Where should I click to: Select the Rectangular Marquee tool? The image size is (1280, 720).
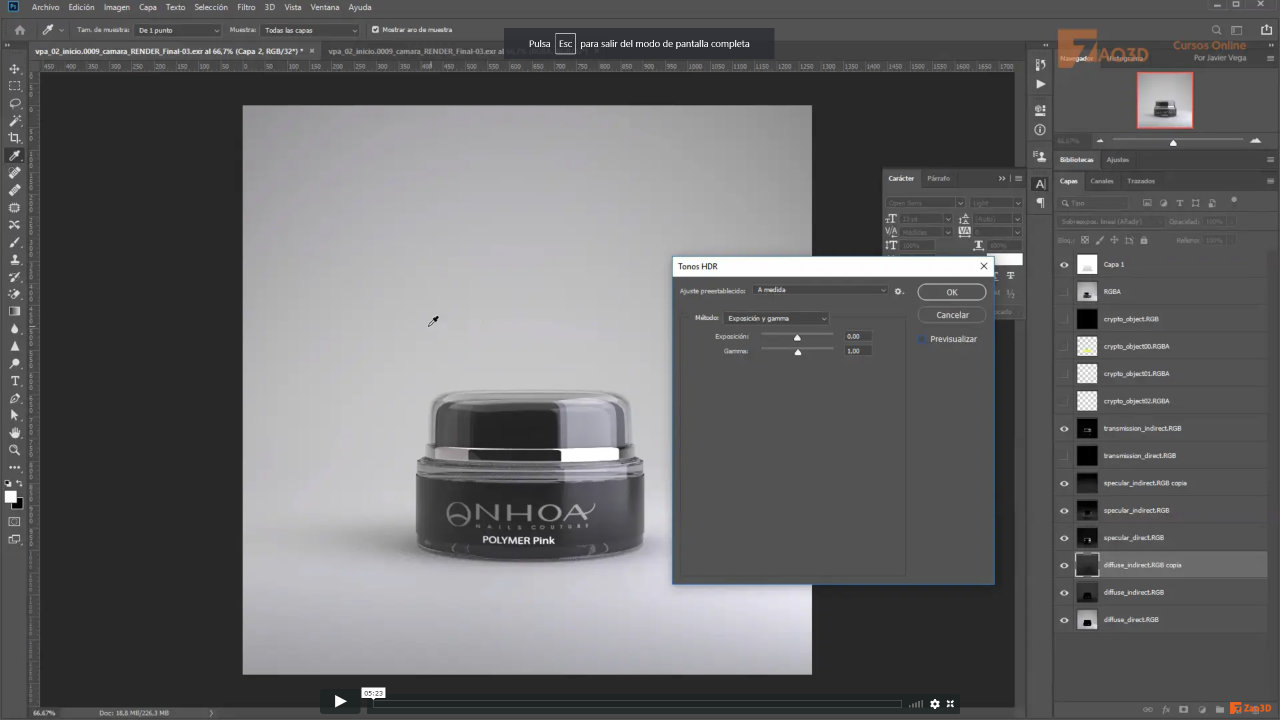(15, 86)
